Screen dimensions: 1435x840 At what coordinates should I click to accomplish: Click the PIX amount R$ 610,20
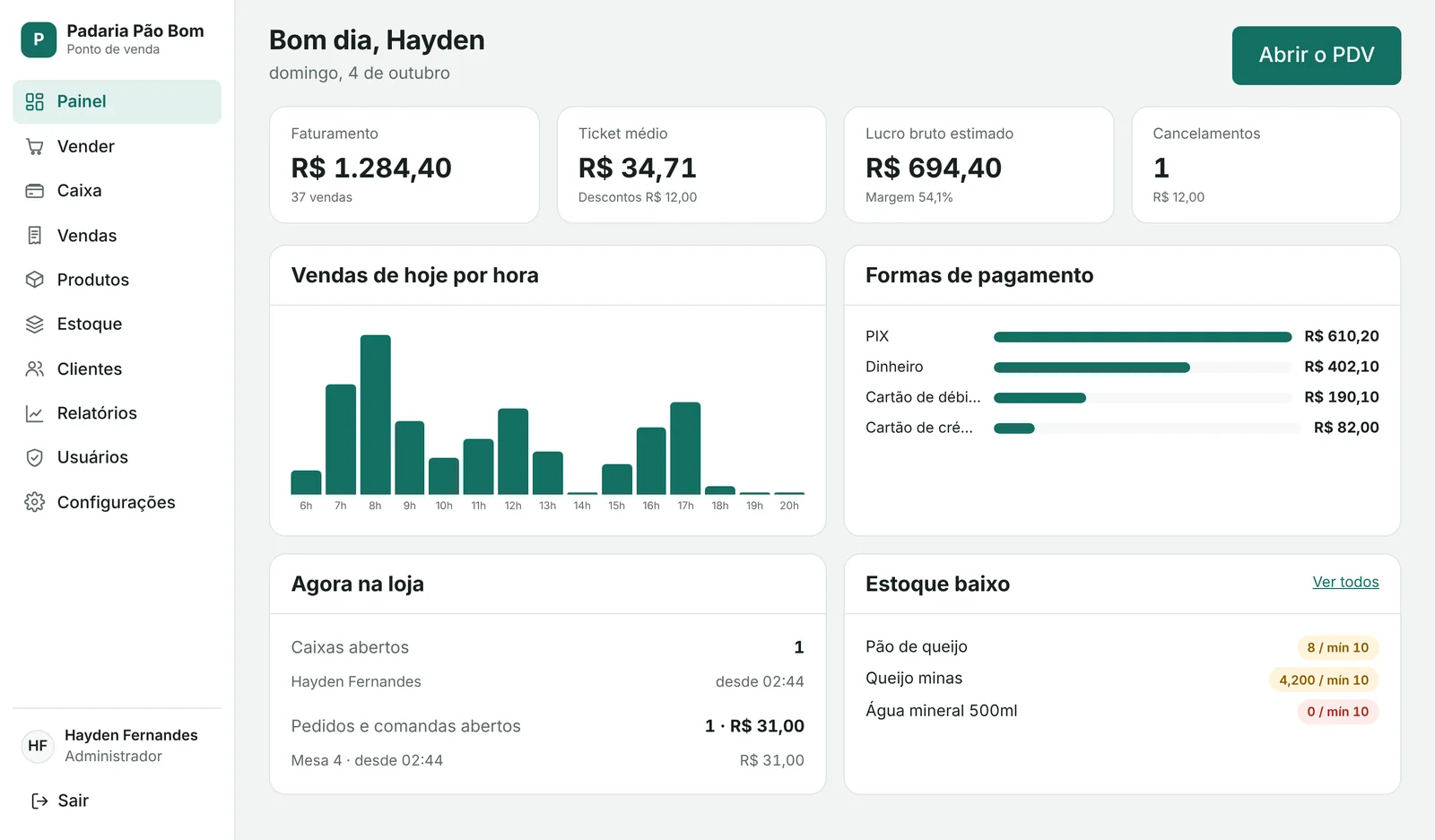1342,336
